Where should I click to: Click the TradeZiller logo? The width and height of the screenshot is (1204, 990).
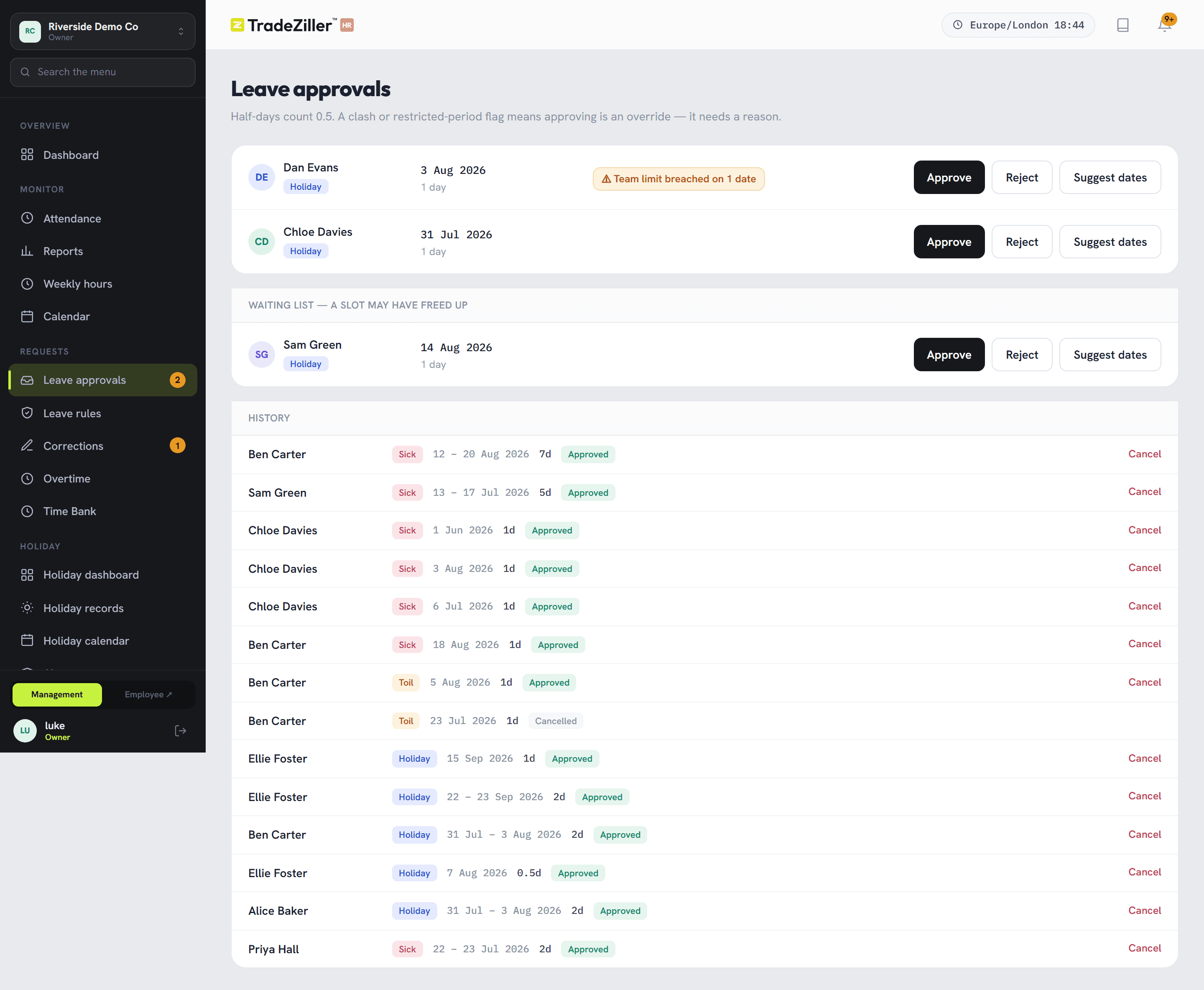[x=292, y=25]
